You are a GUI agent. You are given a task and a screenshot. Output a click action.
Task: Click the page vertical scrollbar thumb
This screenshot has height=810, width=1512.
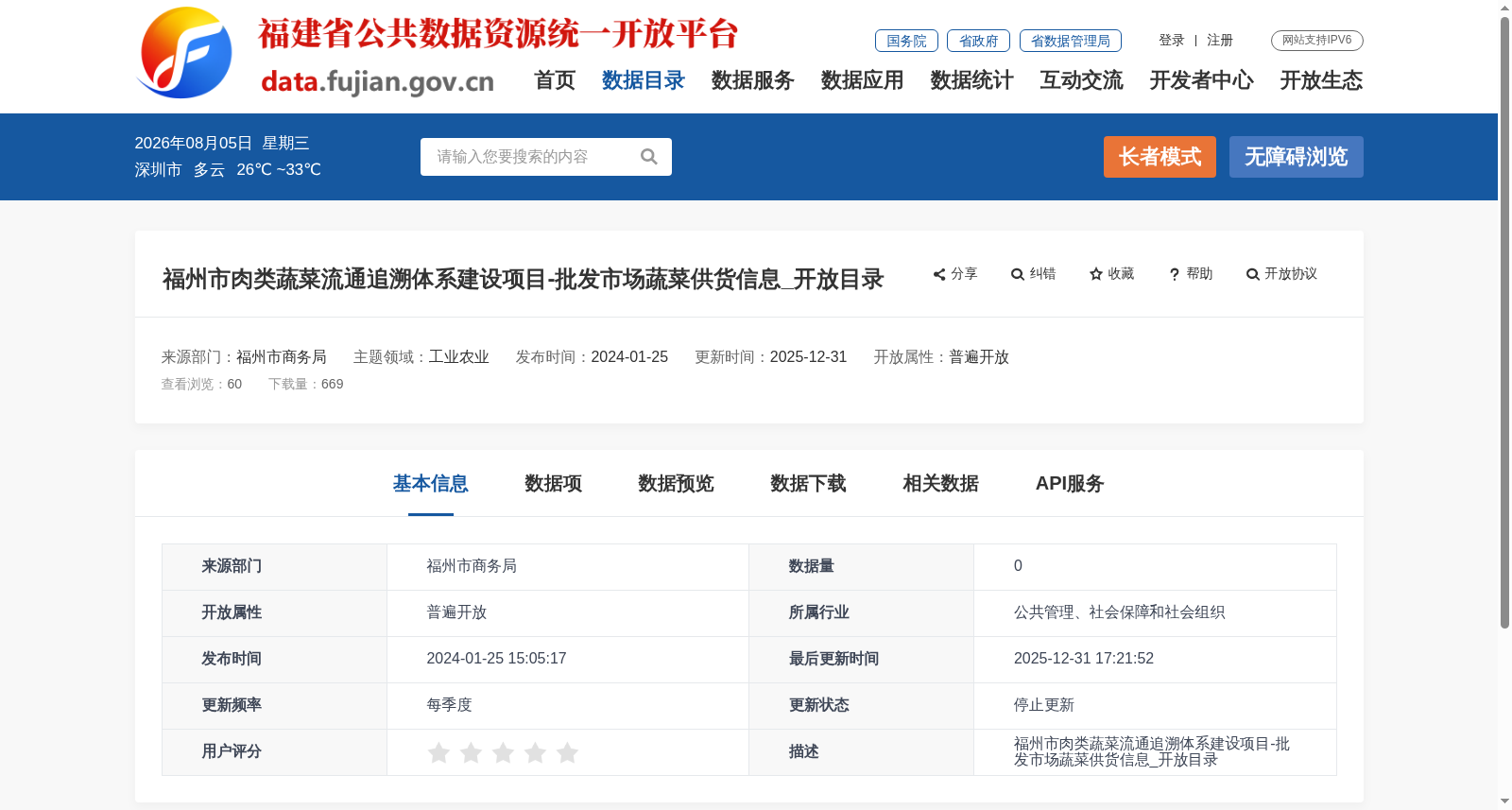[1504, 321]
